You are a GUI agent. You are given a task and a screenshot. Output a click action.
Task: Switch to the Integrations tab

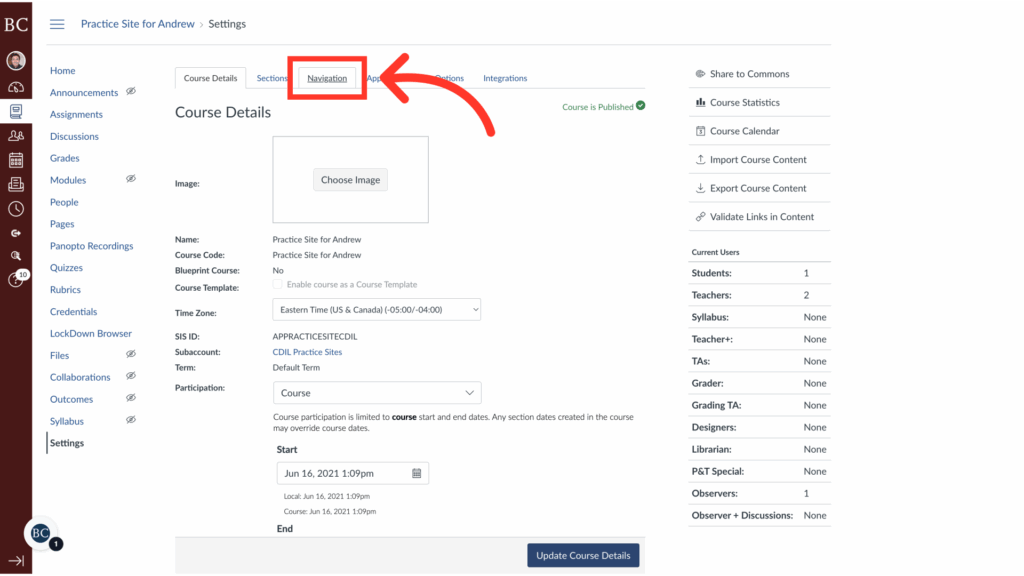pos(505,77)
